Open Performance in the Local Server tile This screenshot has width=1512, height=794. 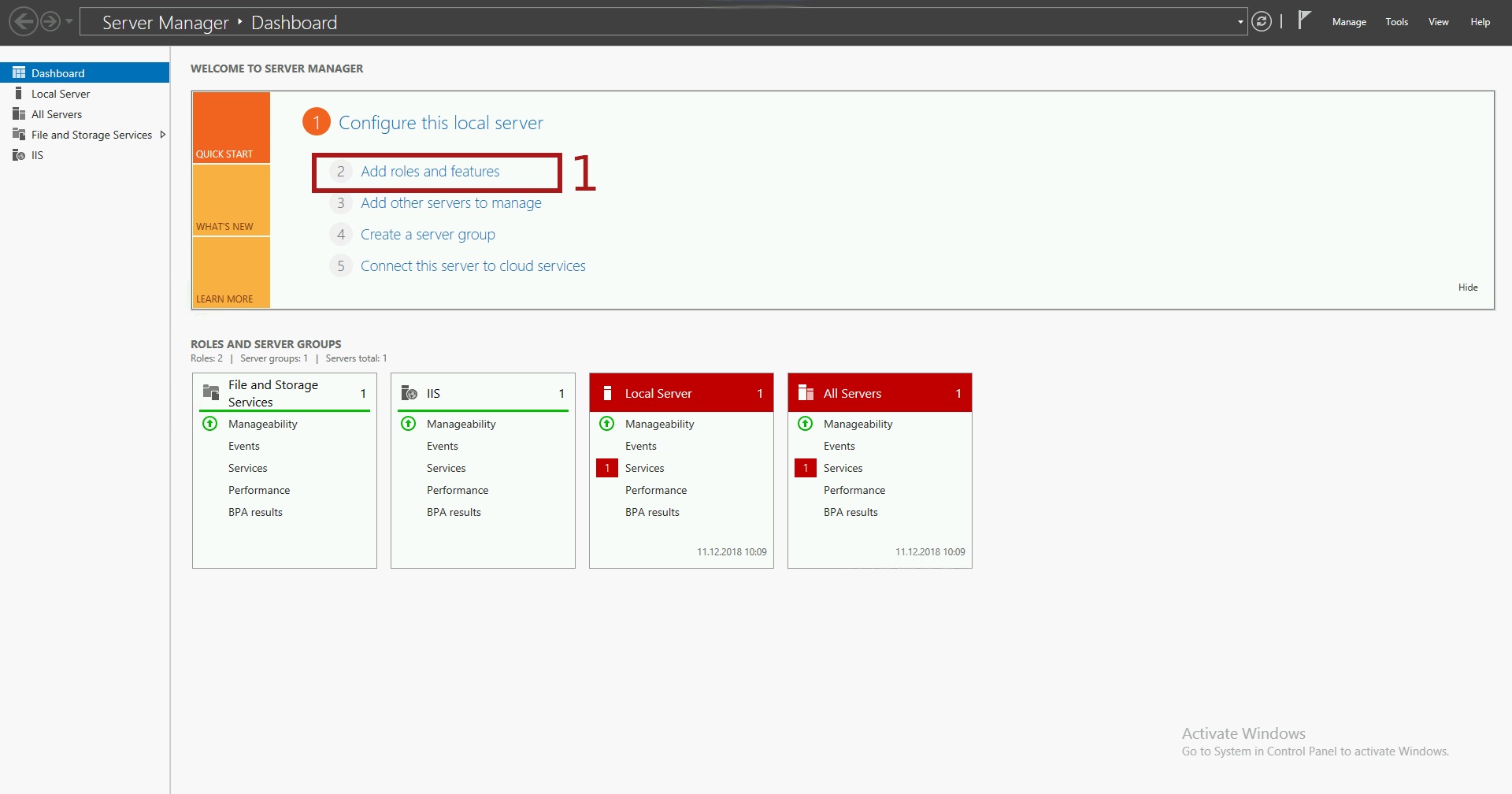click(656, 490)
